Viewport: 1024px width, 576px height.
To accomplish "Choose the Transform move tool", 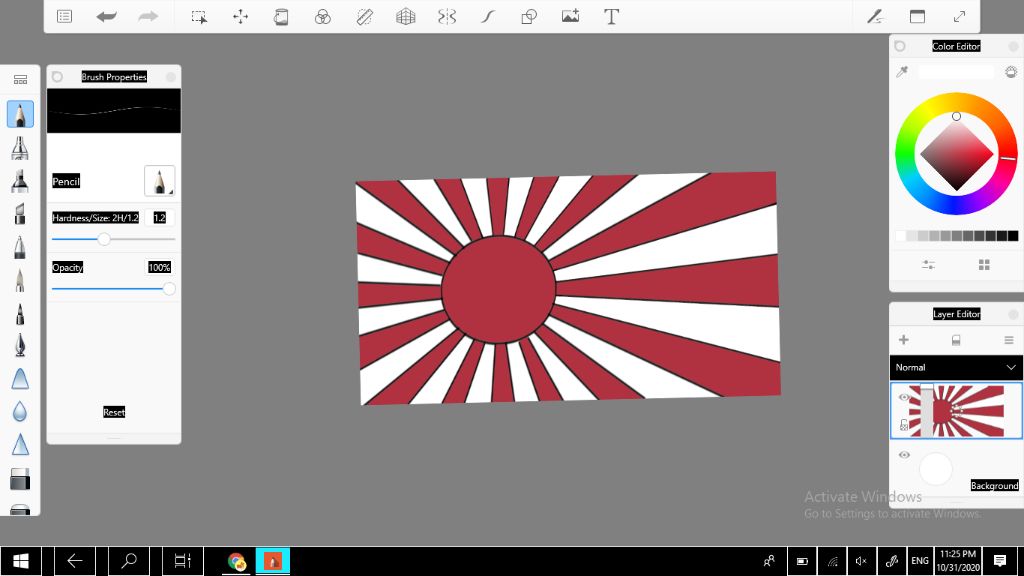I will click(240, 16).
